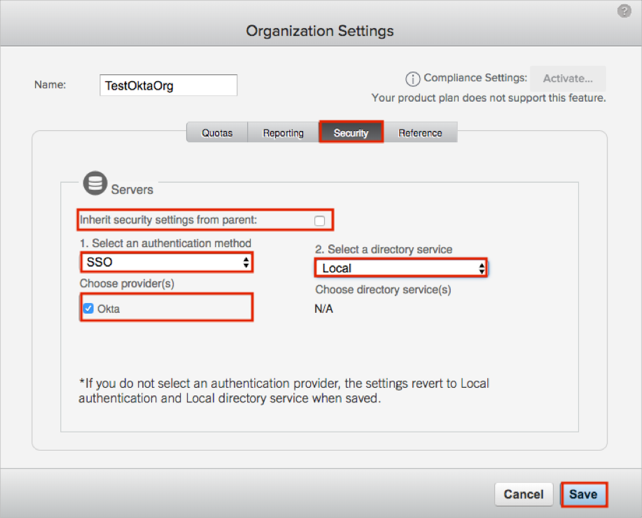The height and width of the screenshot is (518, 642).
Task: Click the help question mark icon
Action: coord(625,11)
